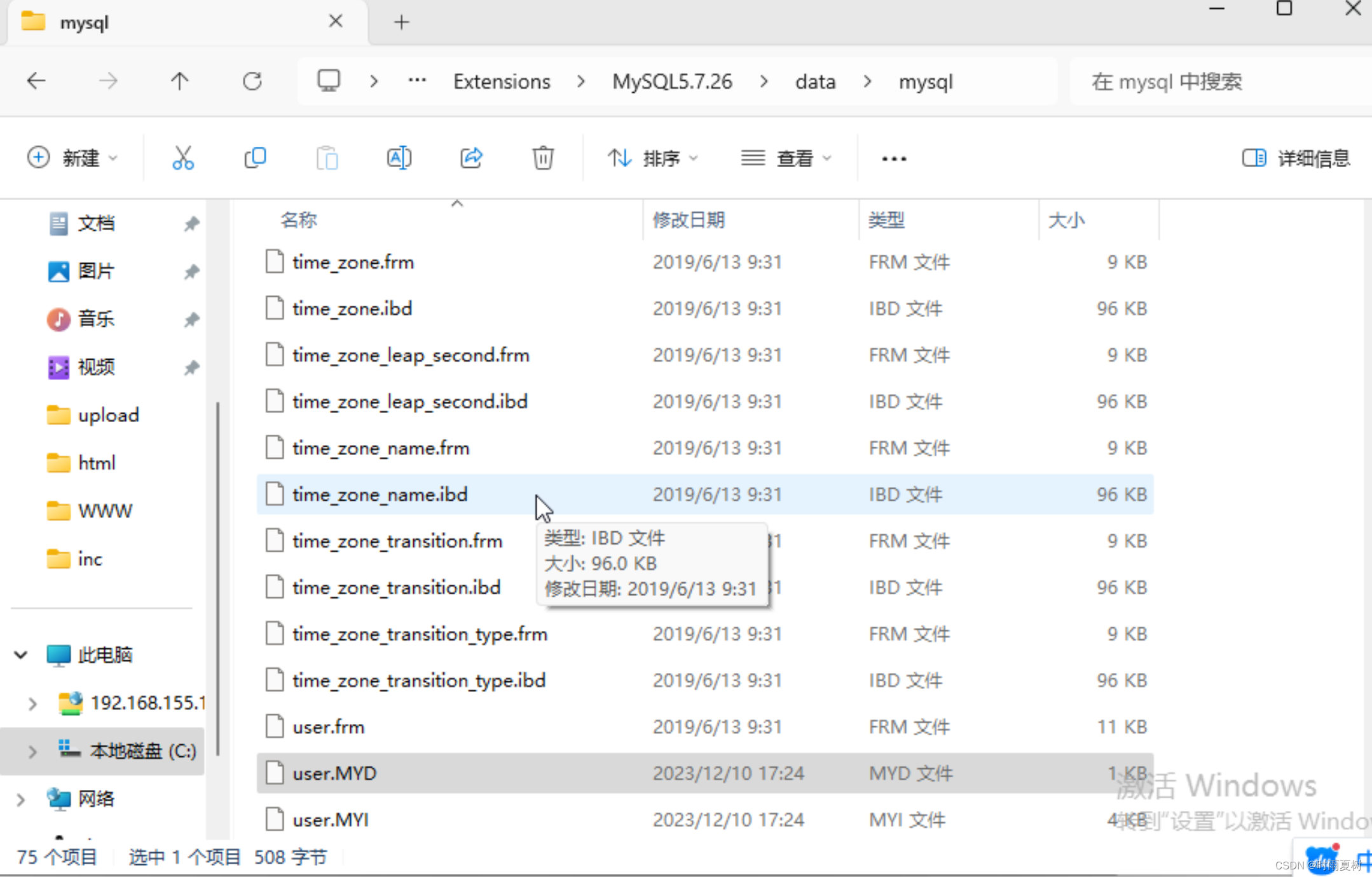Sort by 名称 column header

[x=299, y=221]
